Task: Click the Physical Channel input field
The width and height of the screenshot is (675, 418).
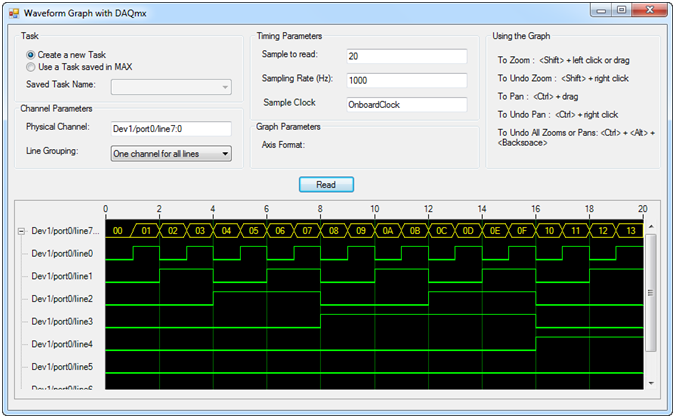Action: pos(171,129)
